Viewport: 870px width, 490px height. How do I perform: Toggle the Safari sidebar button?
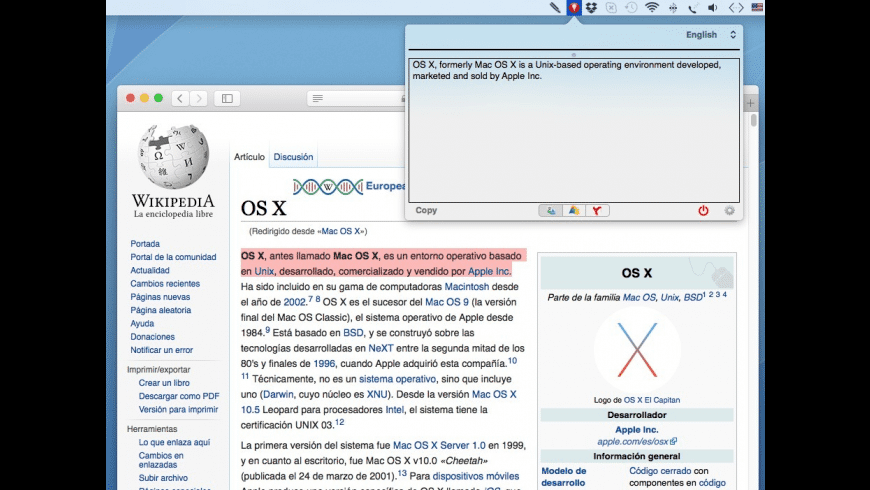click(227, 98)
